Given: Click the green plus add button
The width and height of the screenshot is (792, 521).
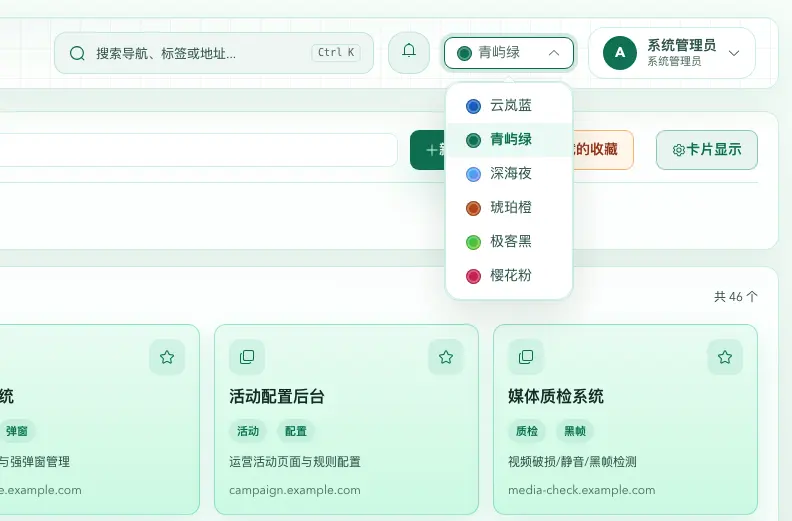Looking at the screenshot, I should coord(428,150).
